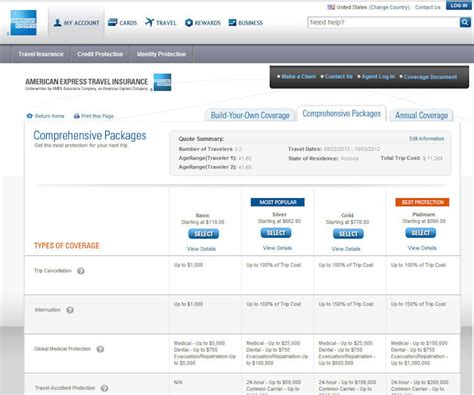Screen dimensions: 474x395
Task: Select Credit Protection in the gray bar
Action: [x=100, y=54]
